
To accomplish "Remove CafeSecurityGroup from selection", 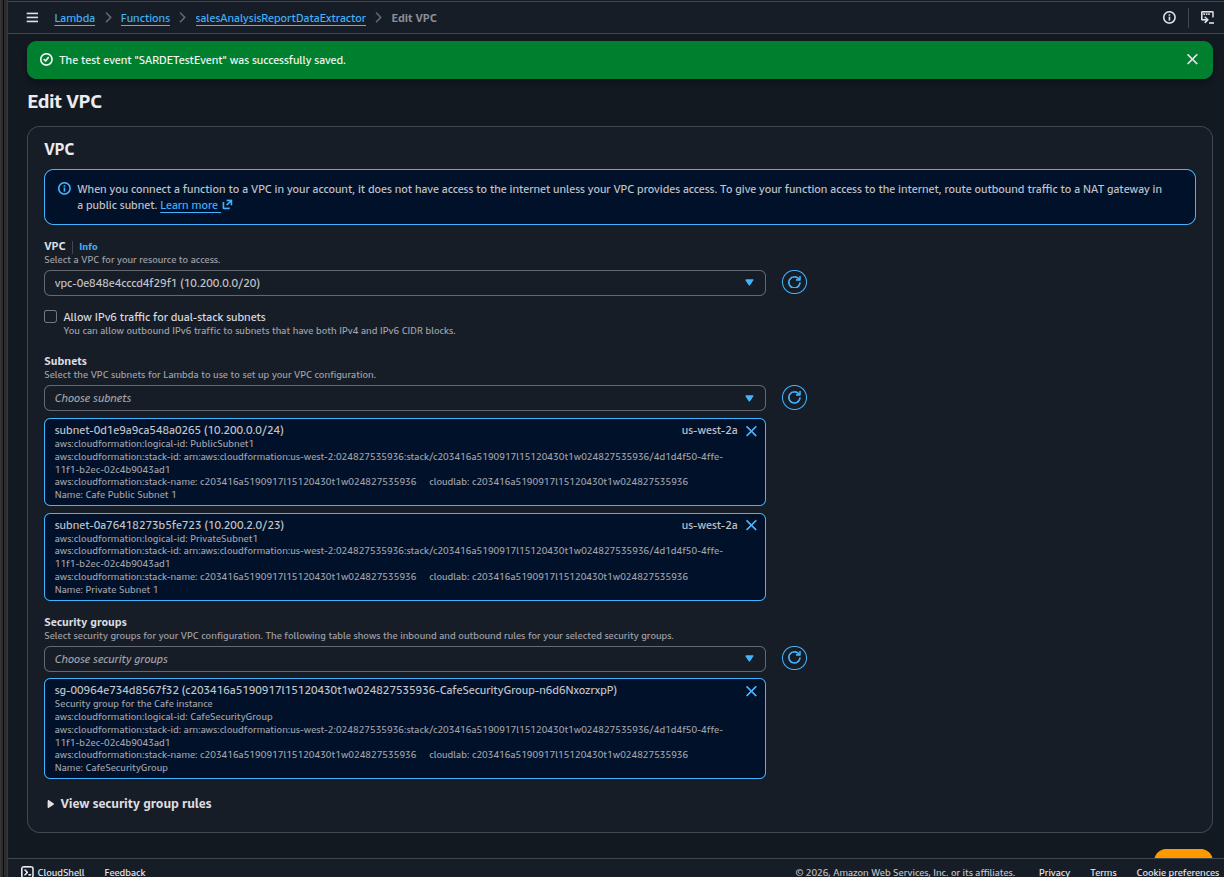I will [751, 691].
